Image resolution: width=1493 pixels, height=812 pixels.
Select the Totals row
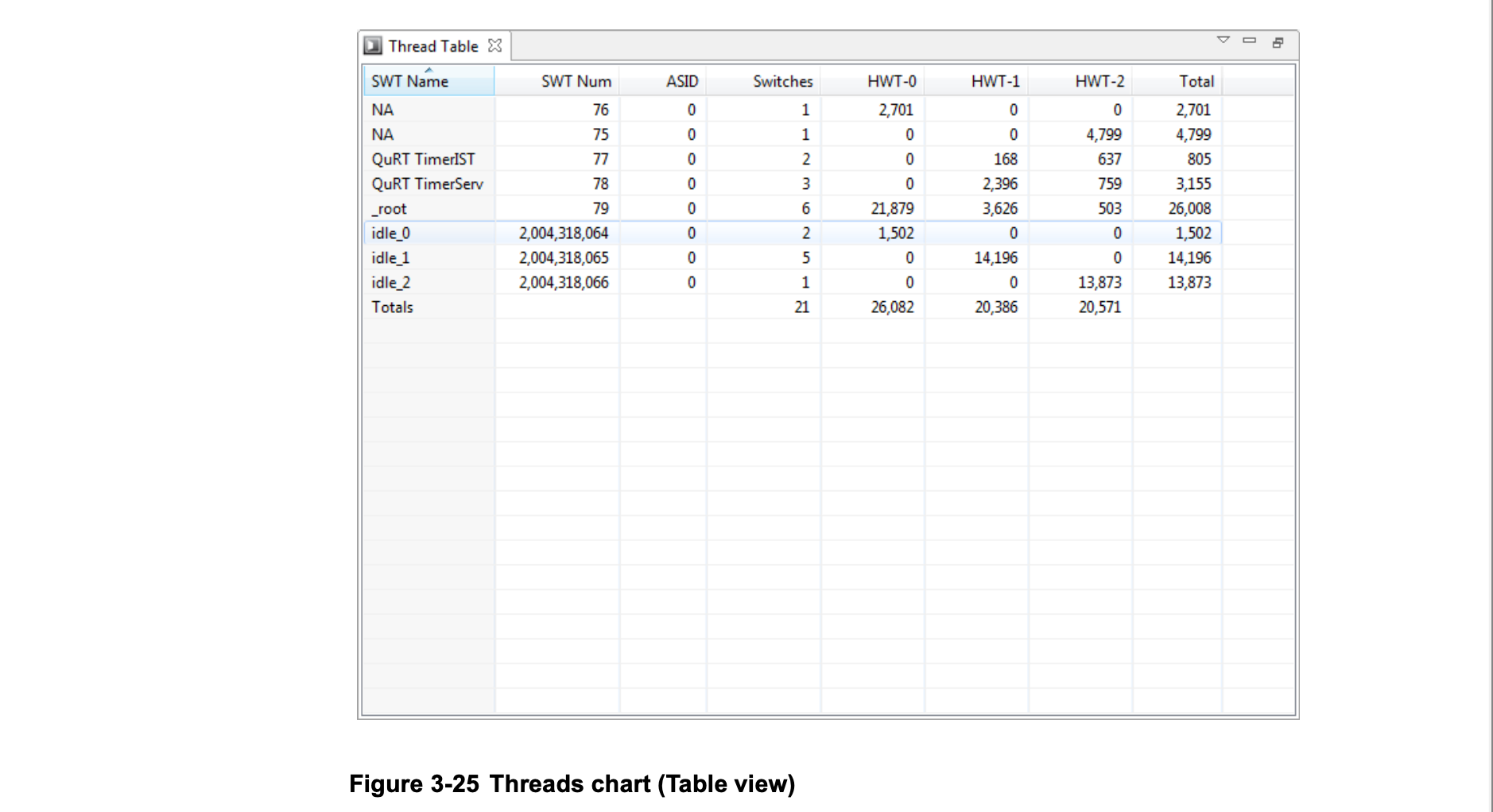point(793,307)
